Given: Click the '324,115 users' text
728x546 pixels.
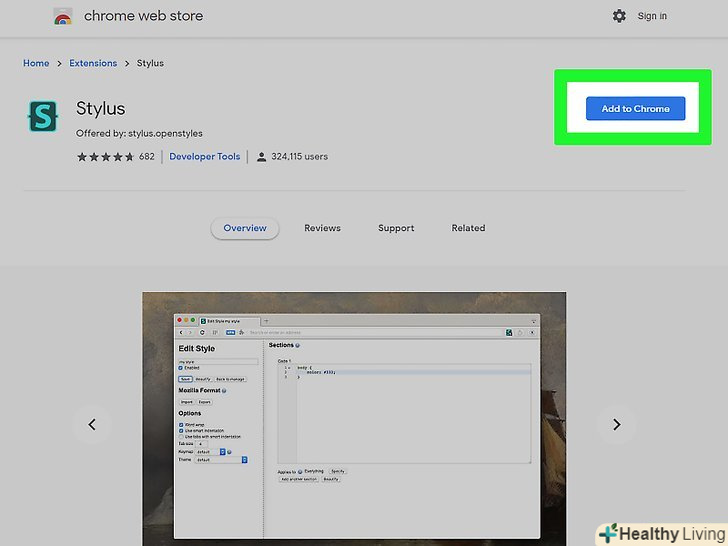Looking at the screenshot, I should click(x=299, y=157).
